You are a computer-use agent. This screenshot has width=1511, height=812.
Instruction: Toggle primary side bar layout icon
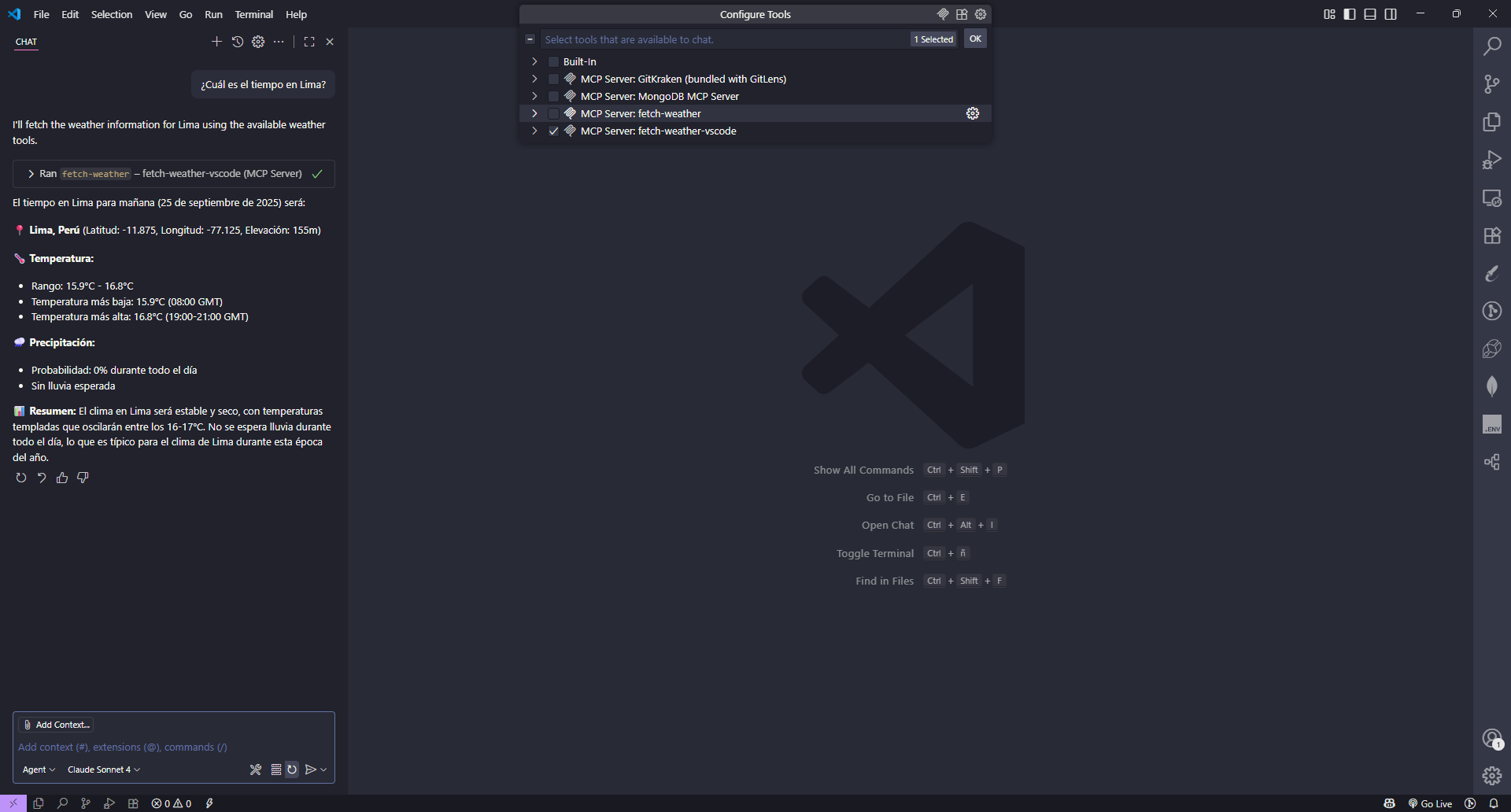click(x=1350, y=14)
